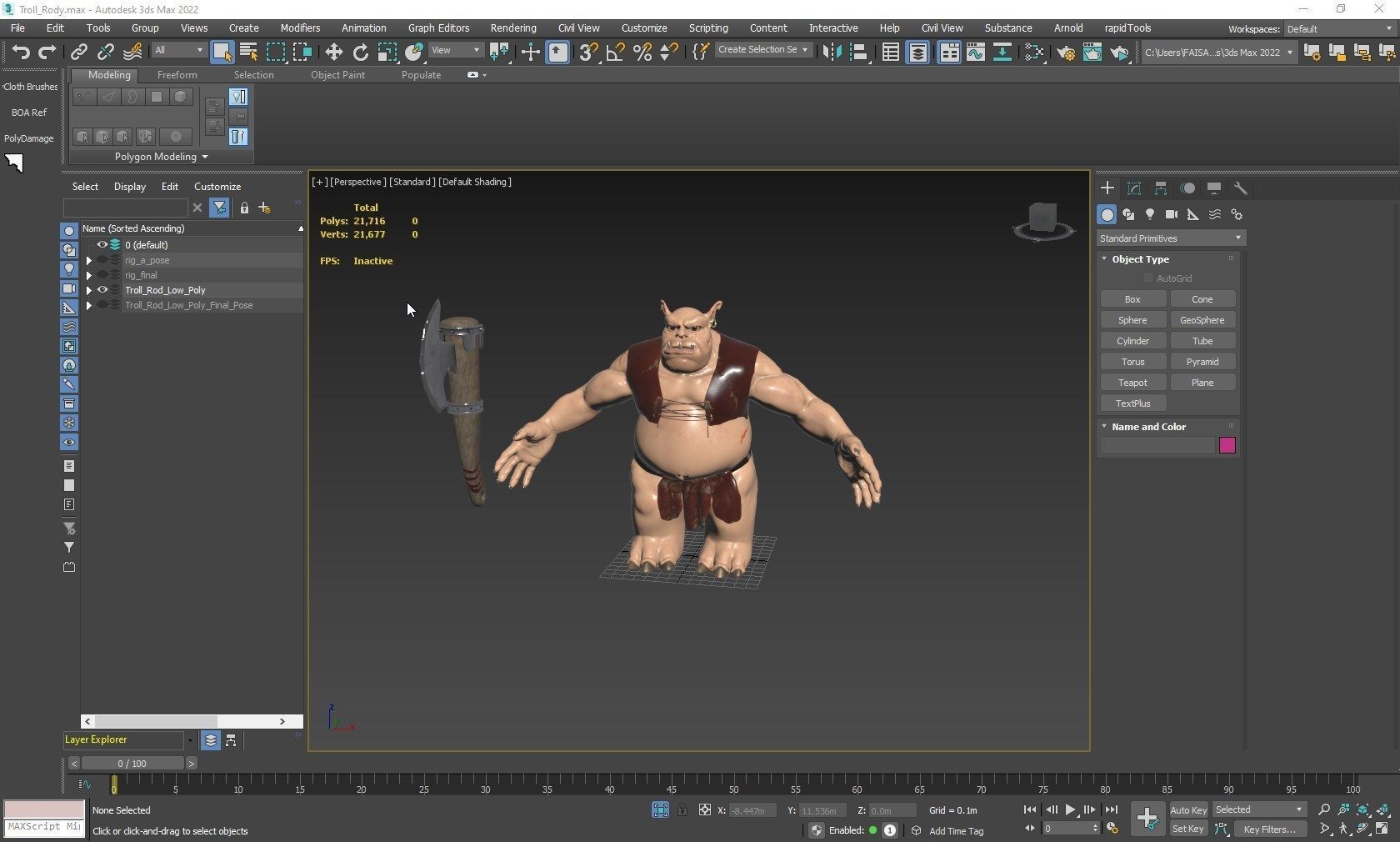Open the Create Selection Set dropdown

[762, 50]
